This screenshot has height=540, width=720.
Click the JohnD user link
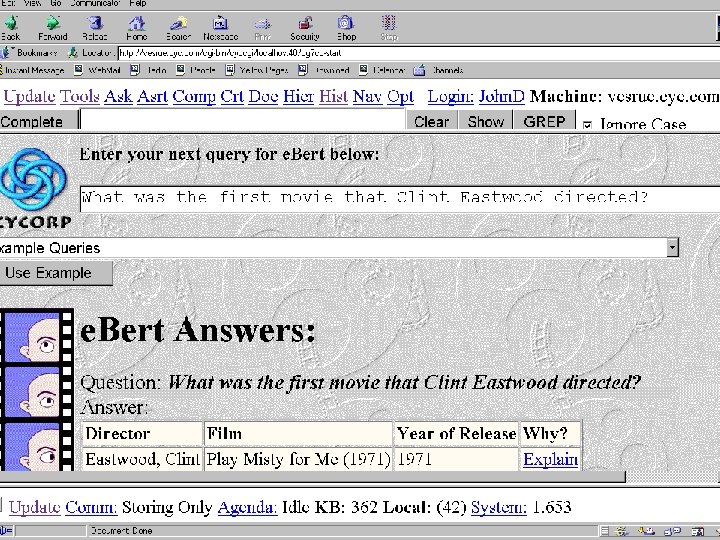click(x=501, y=96)
